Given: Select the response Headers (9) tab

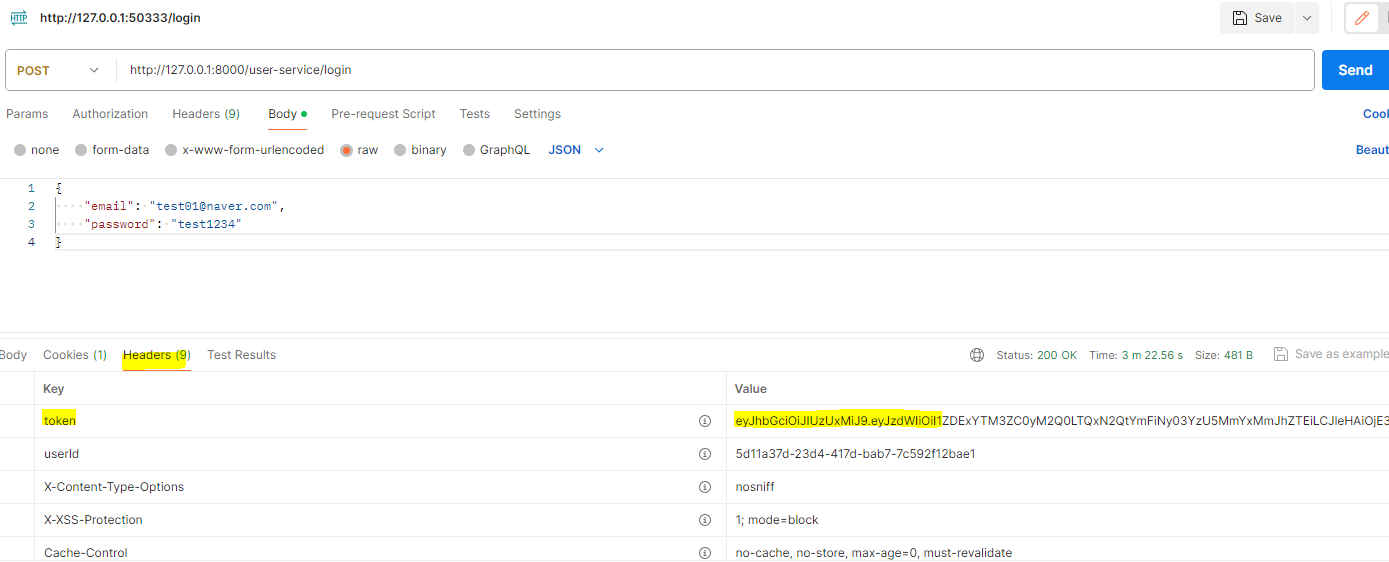Looking at the screenshot, I should click(157, 355).
